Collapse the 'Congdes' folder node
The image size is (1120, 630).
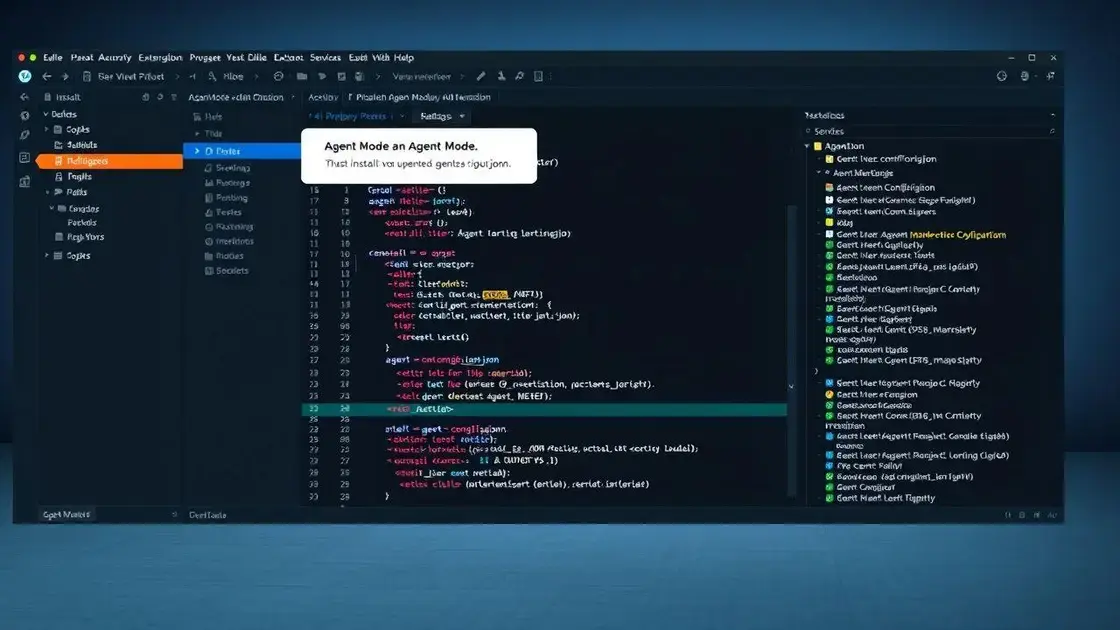[x=51, y=209]
